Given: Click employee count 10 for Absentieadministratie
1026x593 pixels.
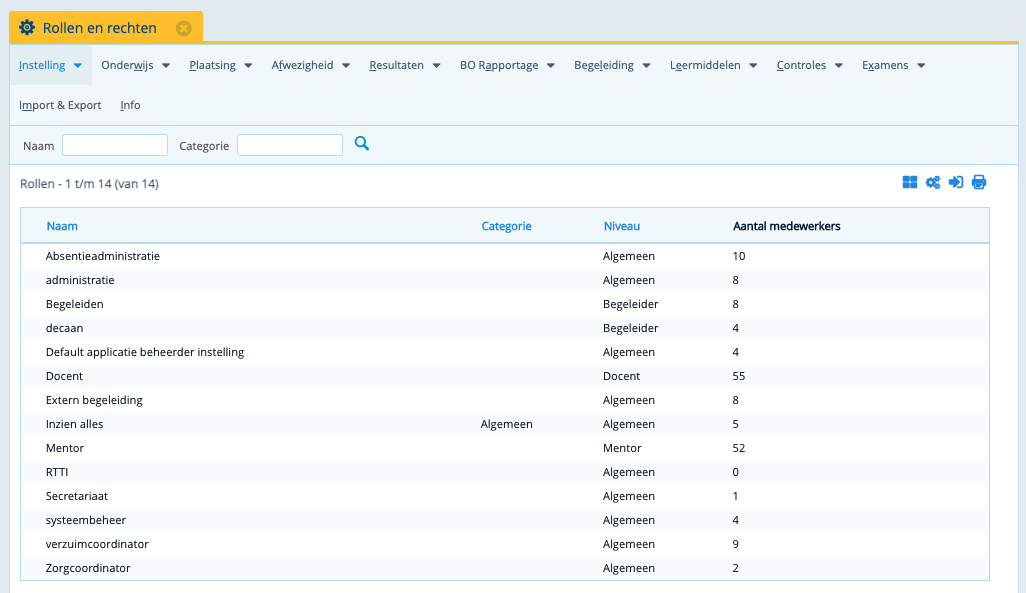Looking at the screenshot, I should point(739,256).
